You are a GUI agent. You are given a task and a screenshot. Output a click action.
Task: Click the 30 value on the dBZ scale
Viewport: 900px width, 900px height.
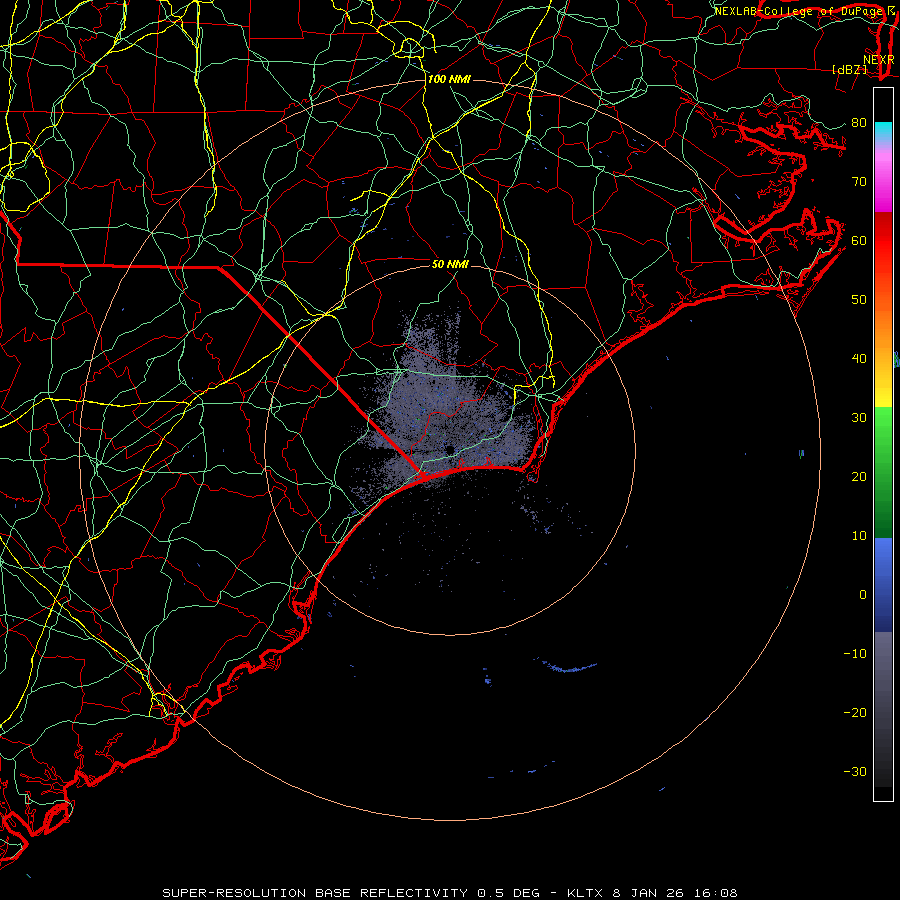[x=859, y=417]
